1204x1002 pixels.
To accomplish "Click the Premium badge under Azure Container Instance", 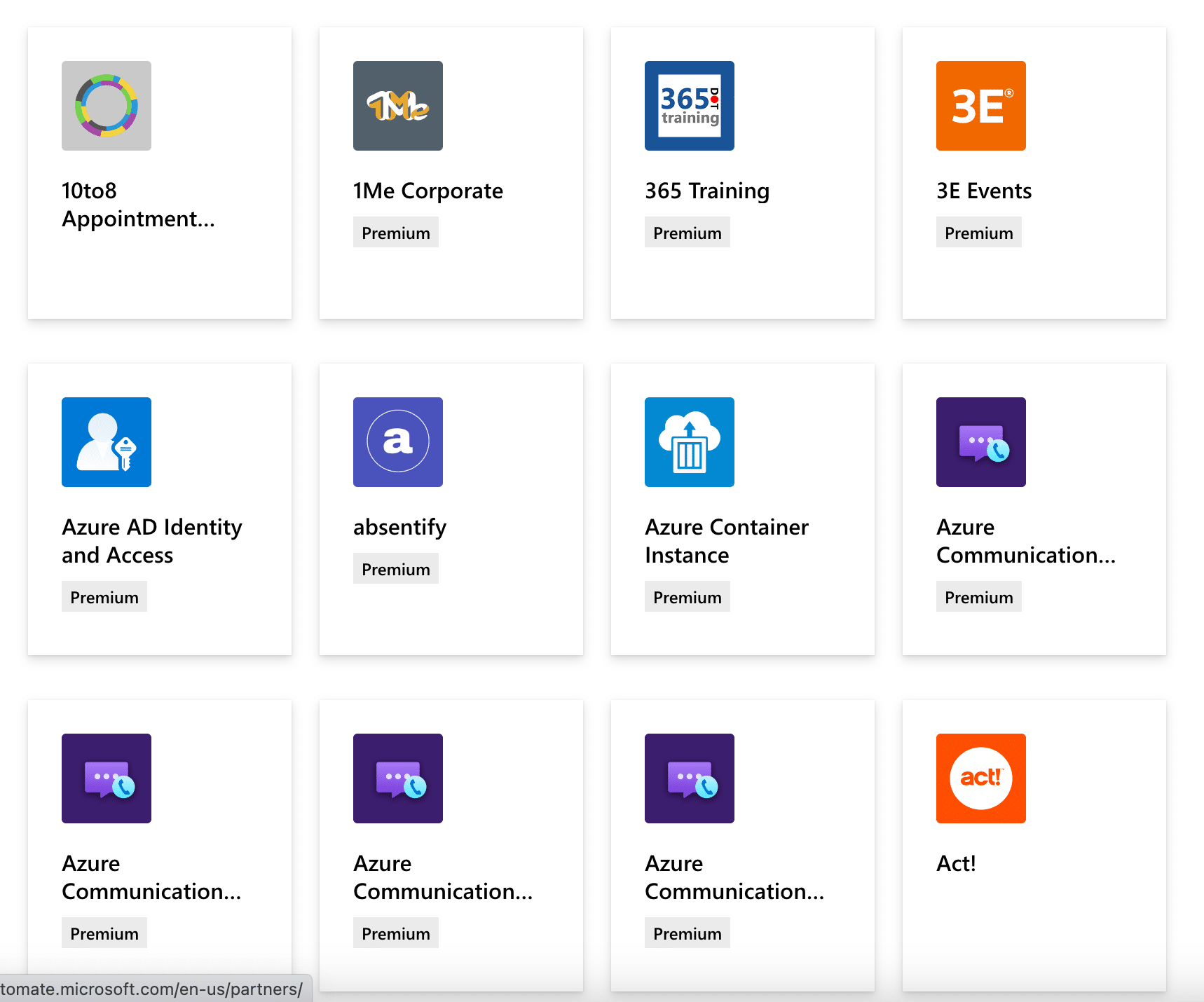I will coord(687,596).
